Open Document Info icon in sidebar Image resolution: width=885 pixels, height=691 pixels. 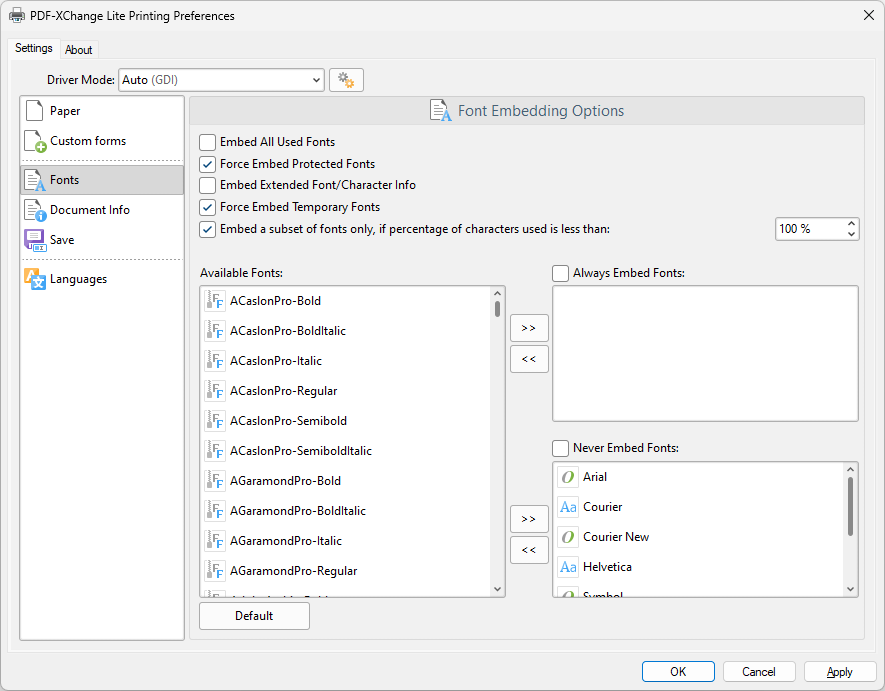35,210
